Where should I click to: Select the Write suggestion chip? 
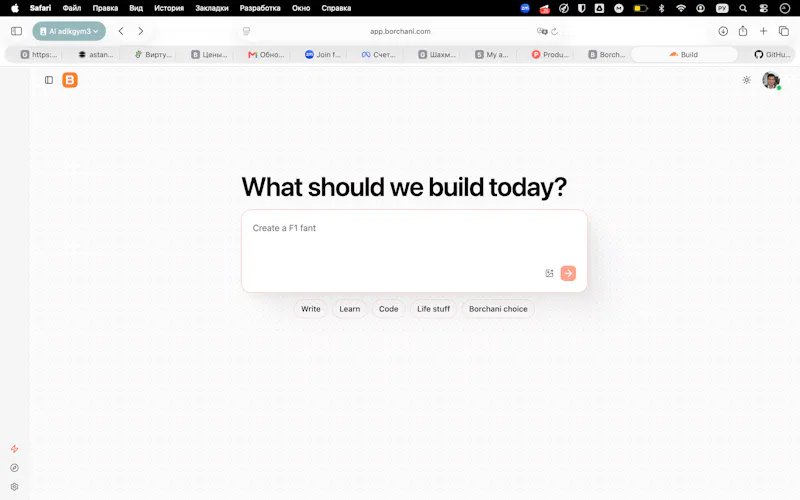pos(311,309)
